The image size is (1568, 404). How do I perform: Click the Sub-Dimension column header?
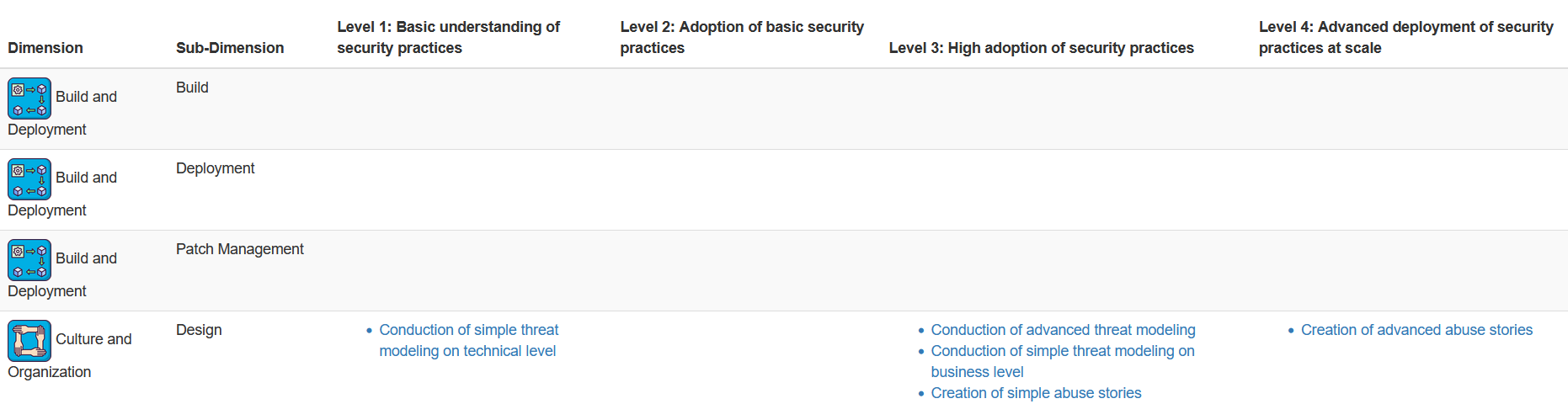coord(230,48)
